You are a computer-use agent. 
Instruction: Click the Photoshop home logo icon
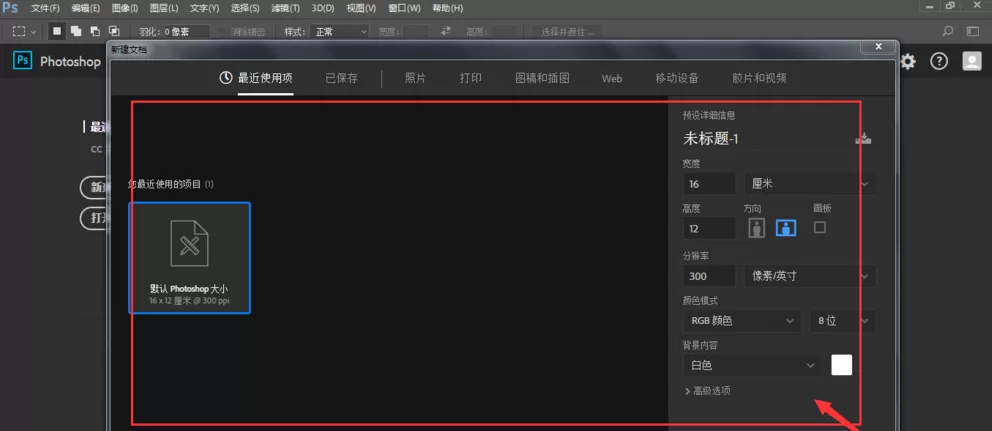(23, 61)
